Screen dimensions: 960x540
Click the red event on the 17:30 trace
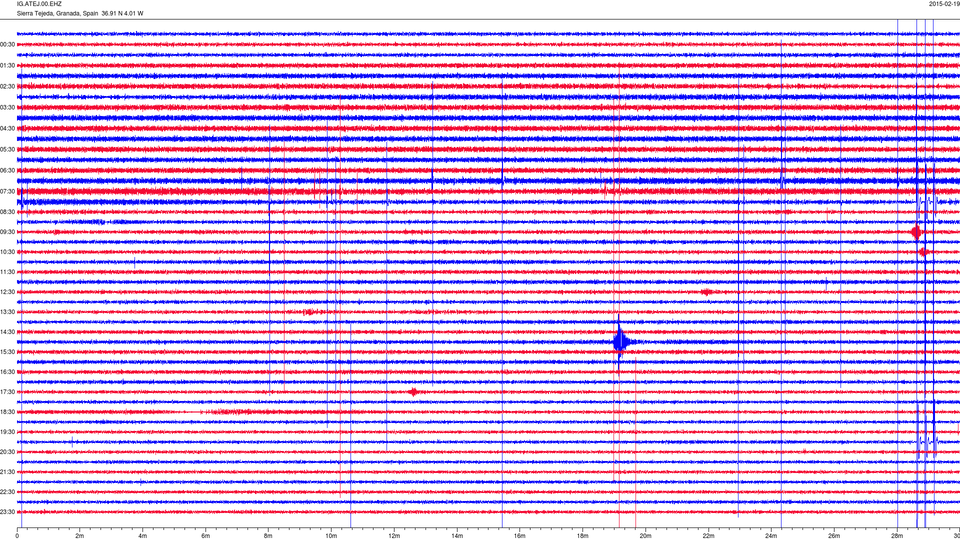[414, 392]
